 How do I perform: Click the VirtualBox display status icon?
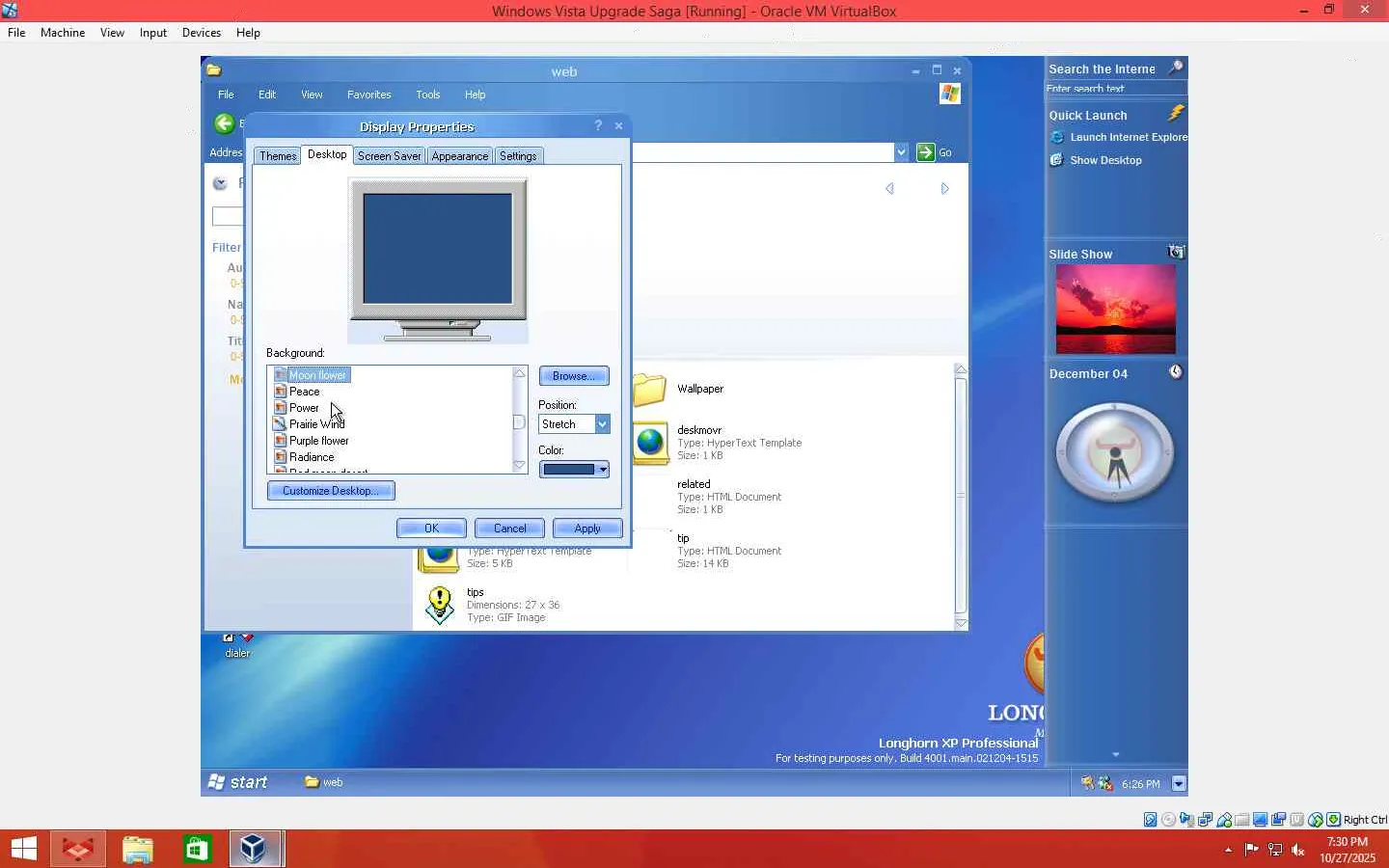pyautogui.click(x=1261, y=820)
